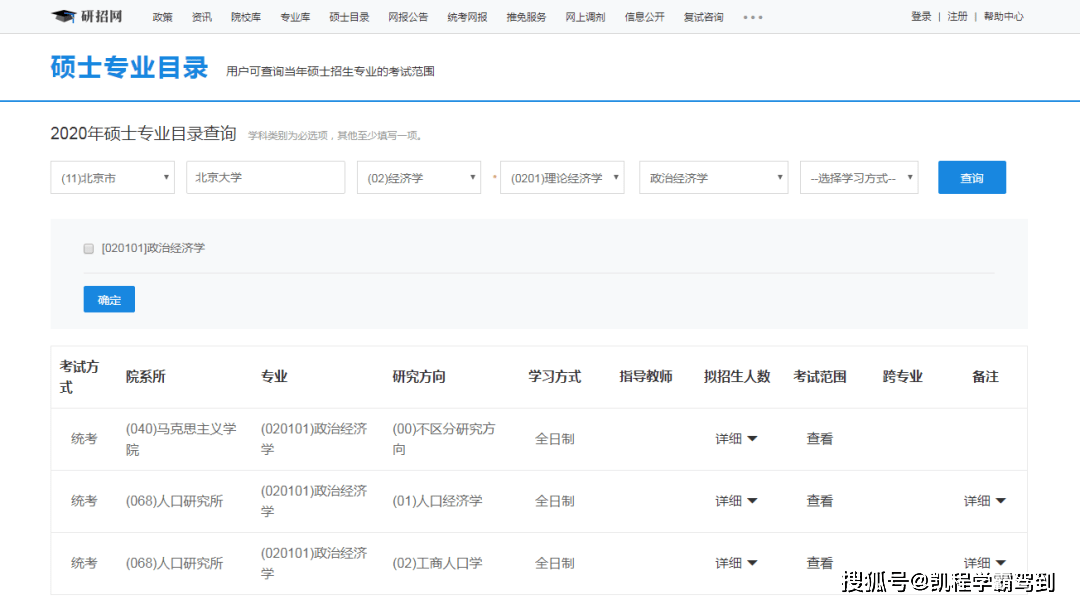Open the 硕士目录 navigation item
The height and width of the screenshot is (605, 1080).
[349, 17]
